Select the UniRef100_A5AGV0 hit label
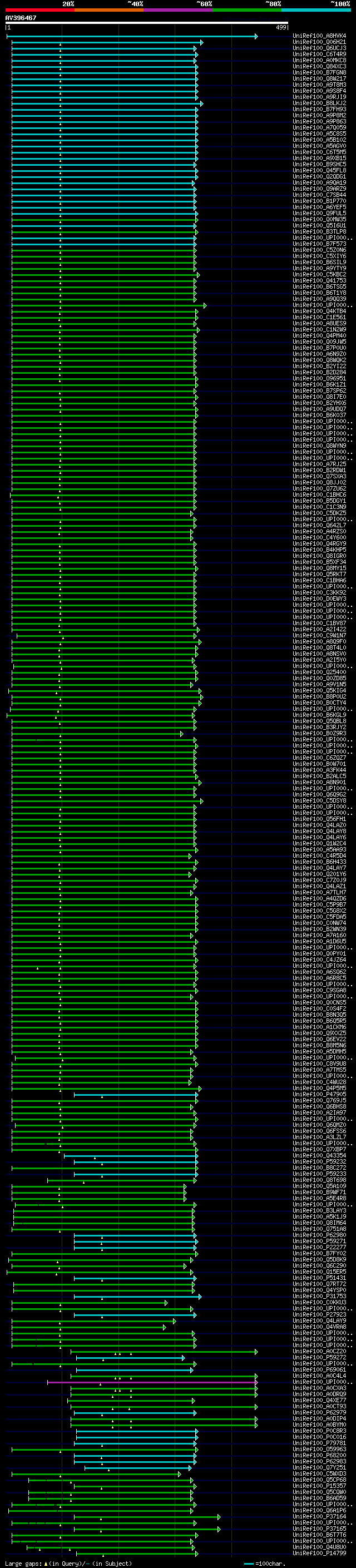This screenshot has height=1568, width=356. pyautogui.click(x=319, y=146)
